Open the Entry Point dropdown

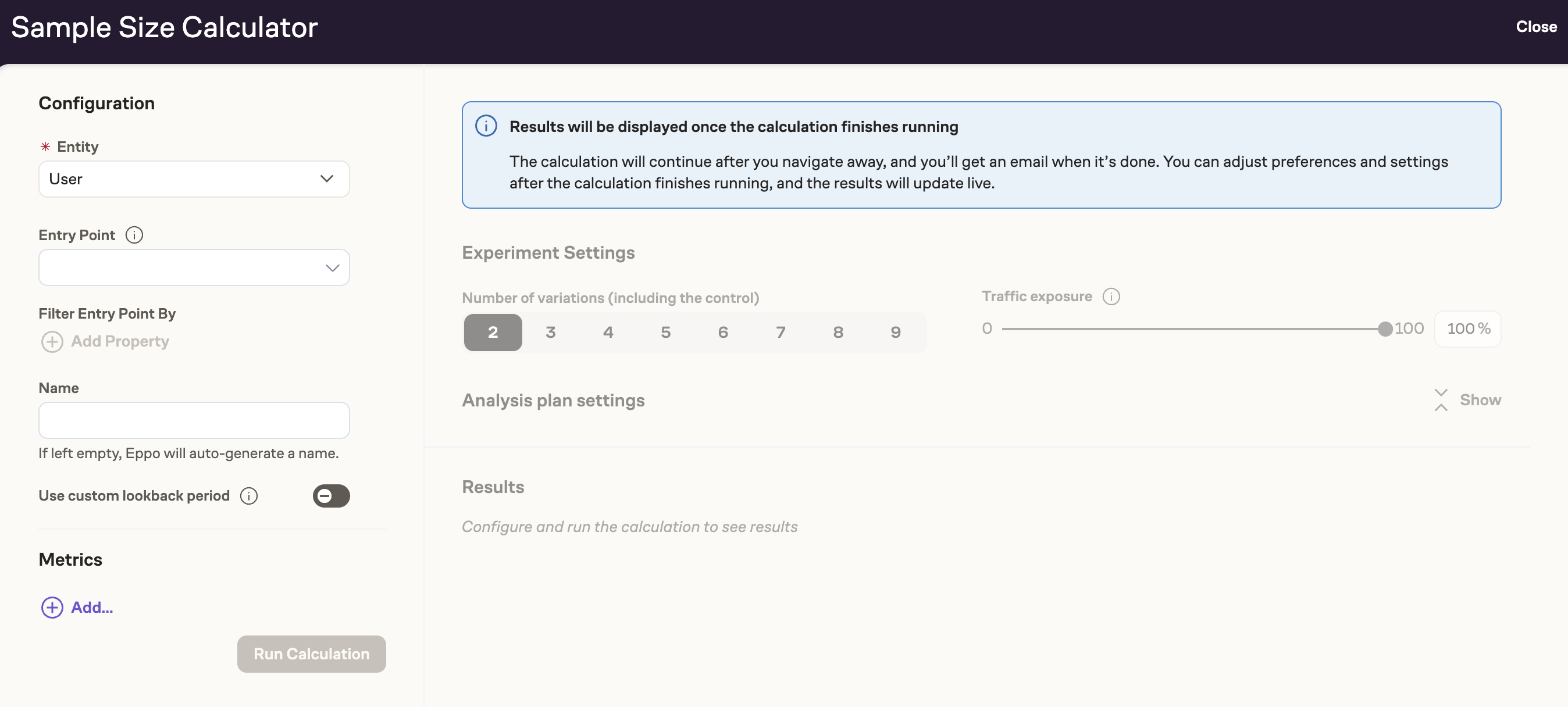(x=194, y=267)
